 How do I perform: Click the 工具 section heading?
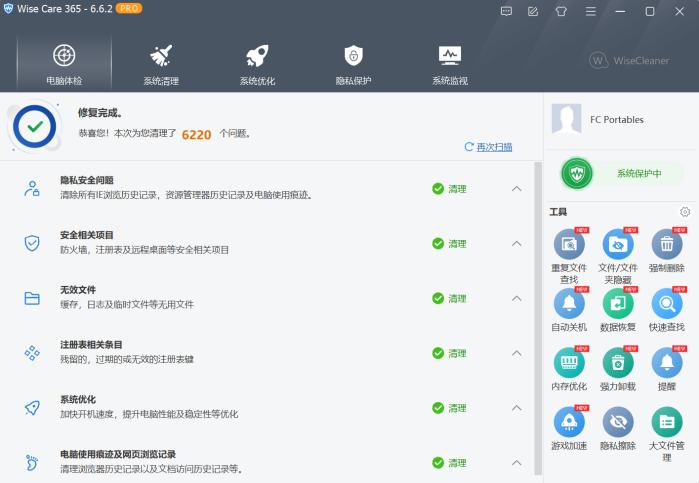[558, 212]
